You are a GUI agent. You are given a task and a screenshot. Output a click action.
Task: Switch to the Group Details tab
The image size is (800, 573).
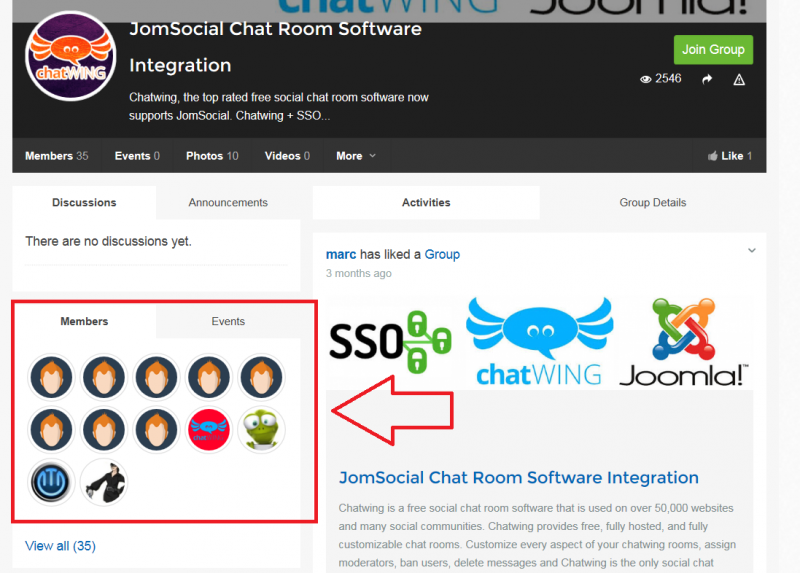pyautogui.click(x=653, y=203)
